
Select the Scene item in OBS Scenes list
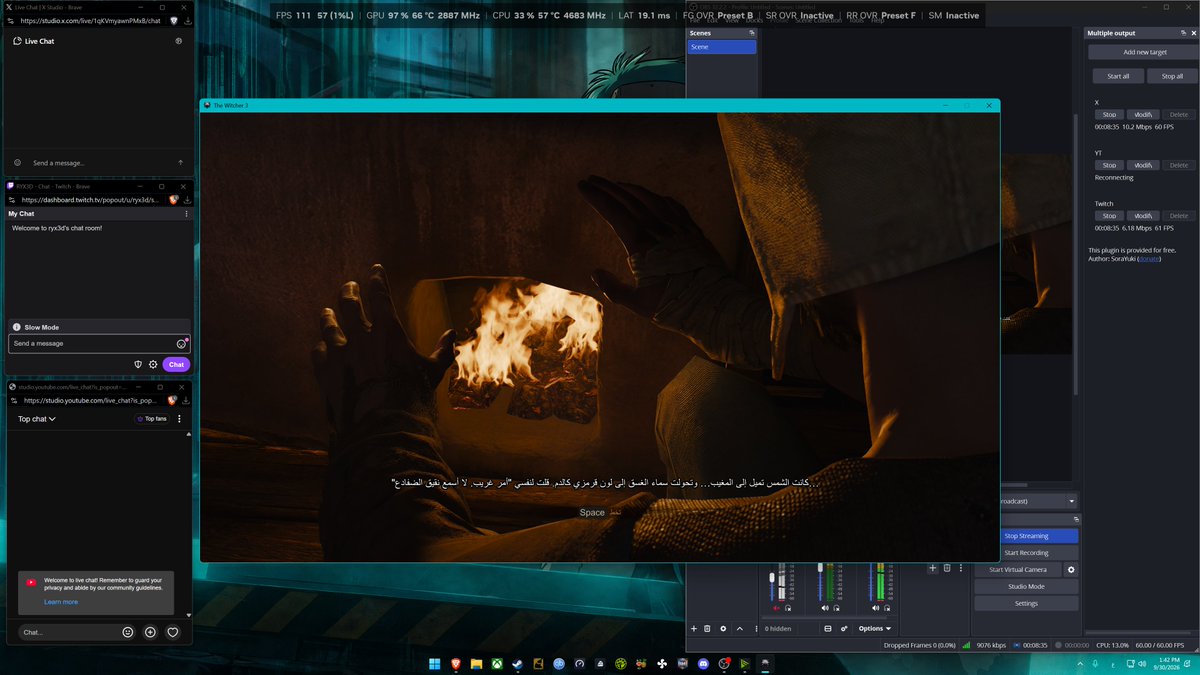[722, 47]
